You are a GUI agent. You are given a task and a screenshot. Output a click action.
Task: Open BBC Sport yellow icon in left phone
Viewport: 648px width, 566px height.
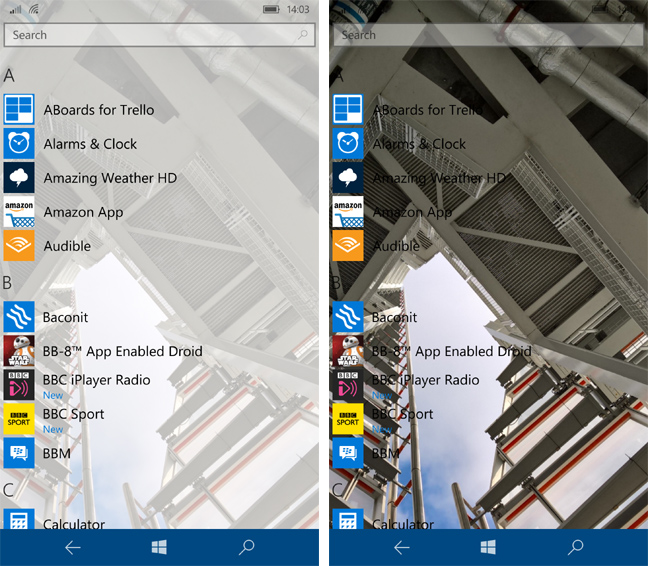click(x=19, y=419)
